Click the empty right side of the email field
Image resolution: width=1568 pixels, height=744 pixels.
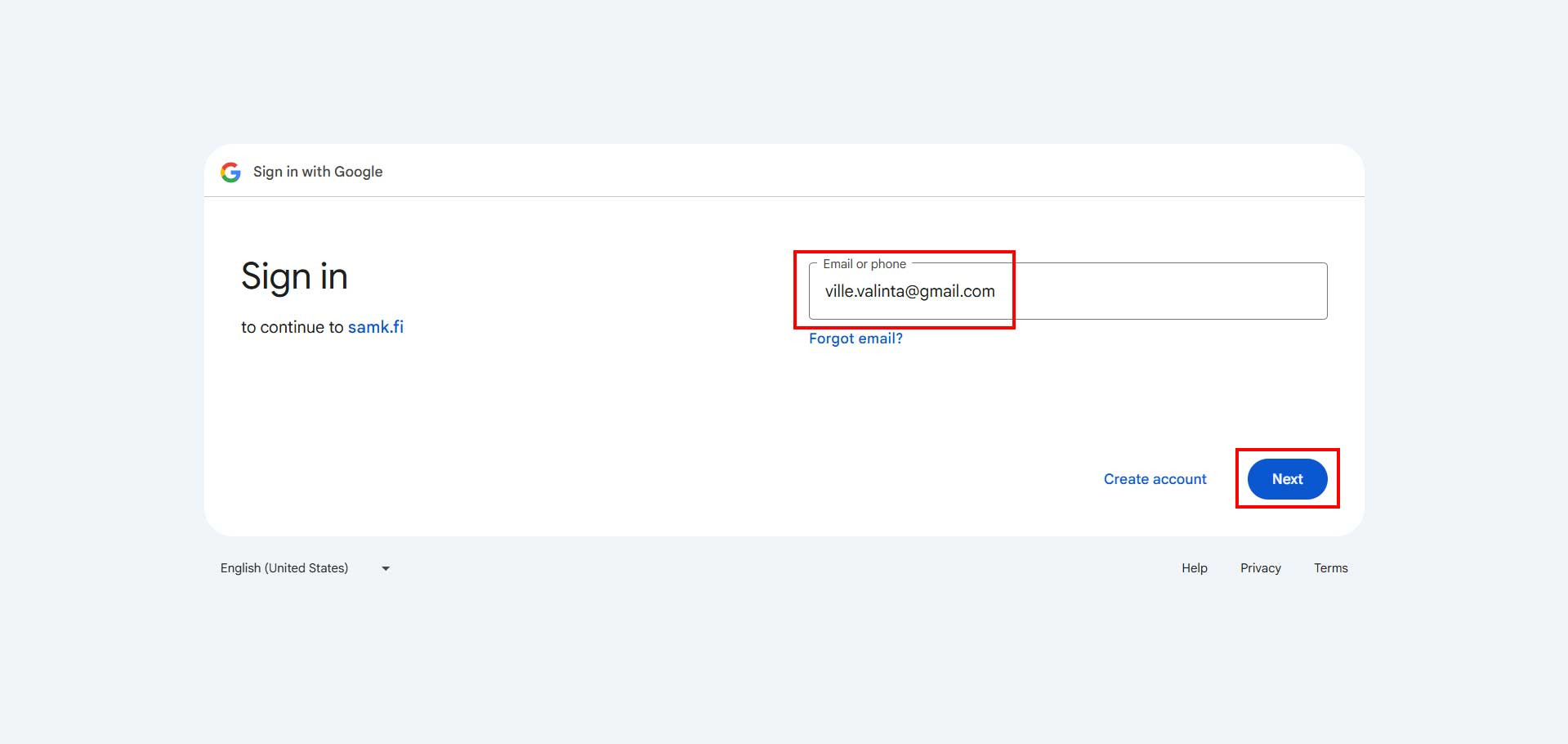click(1185, 292)
